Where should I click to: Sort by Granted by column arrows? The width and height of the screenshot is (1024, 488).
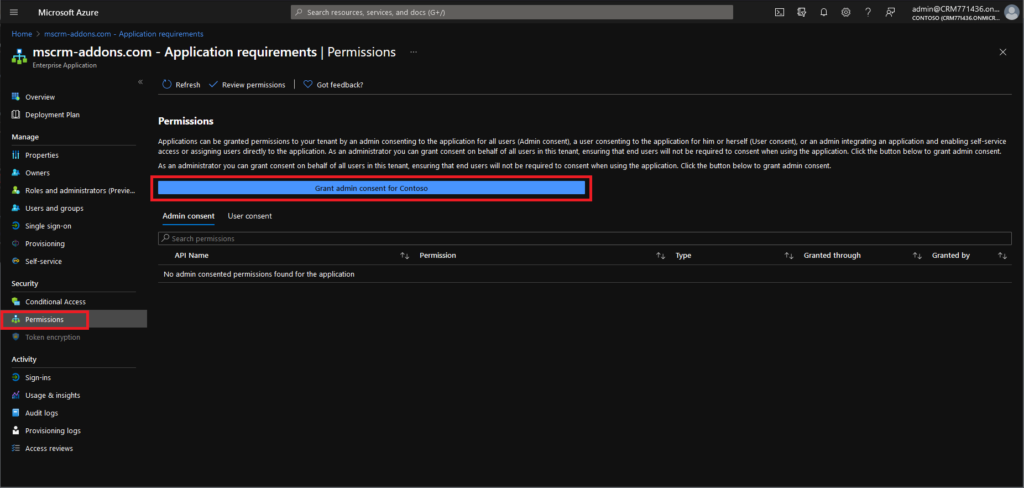(1002, 255)
